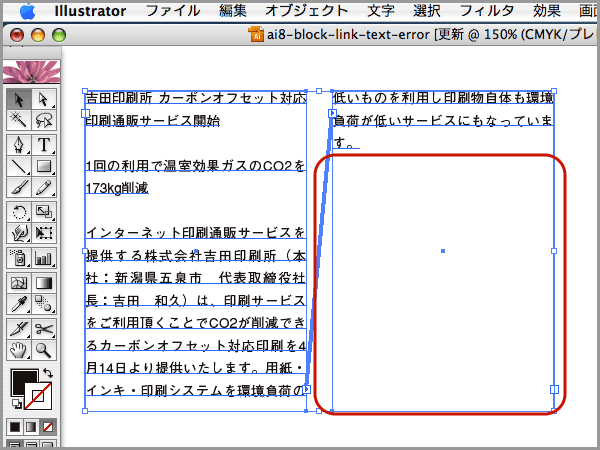Click the document title ai8-block-link-text-error

click(348, 34)
